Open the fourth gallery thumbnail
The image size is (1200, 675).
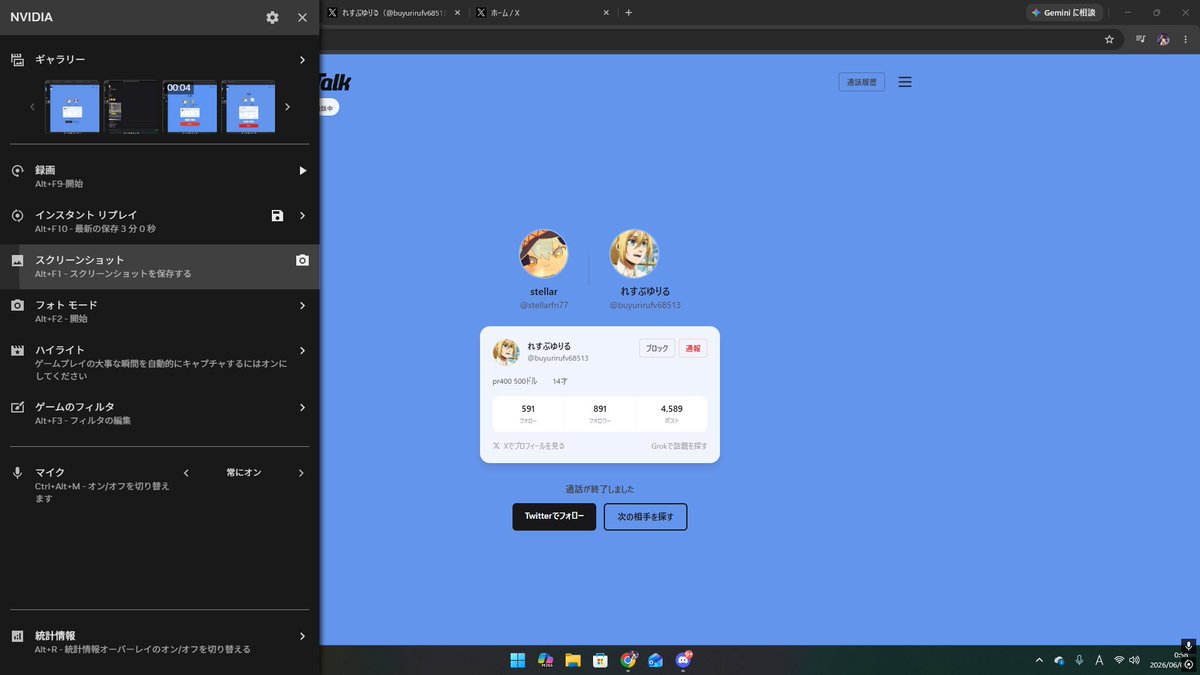point(249,107)
